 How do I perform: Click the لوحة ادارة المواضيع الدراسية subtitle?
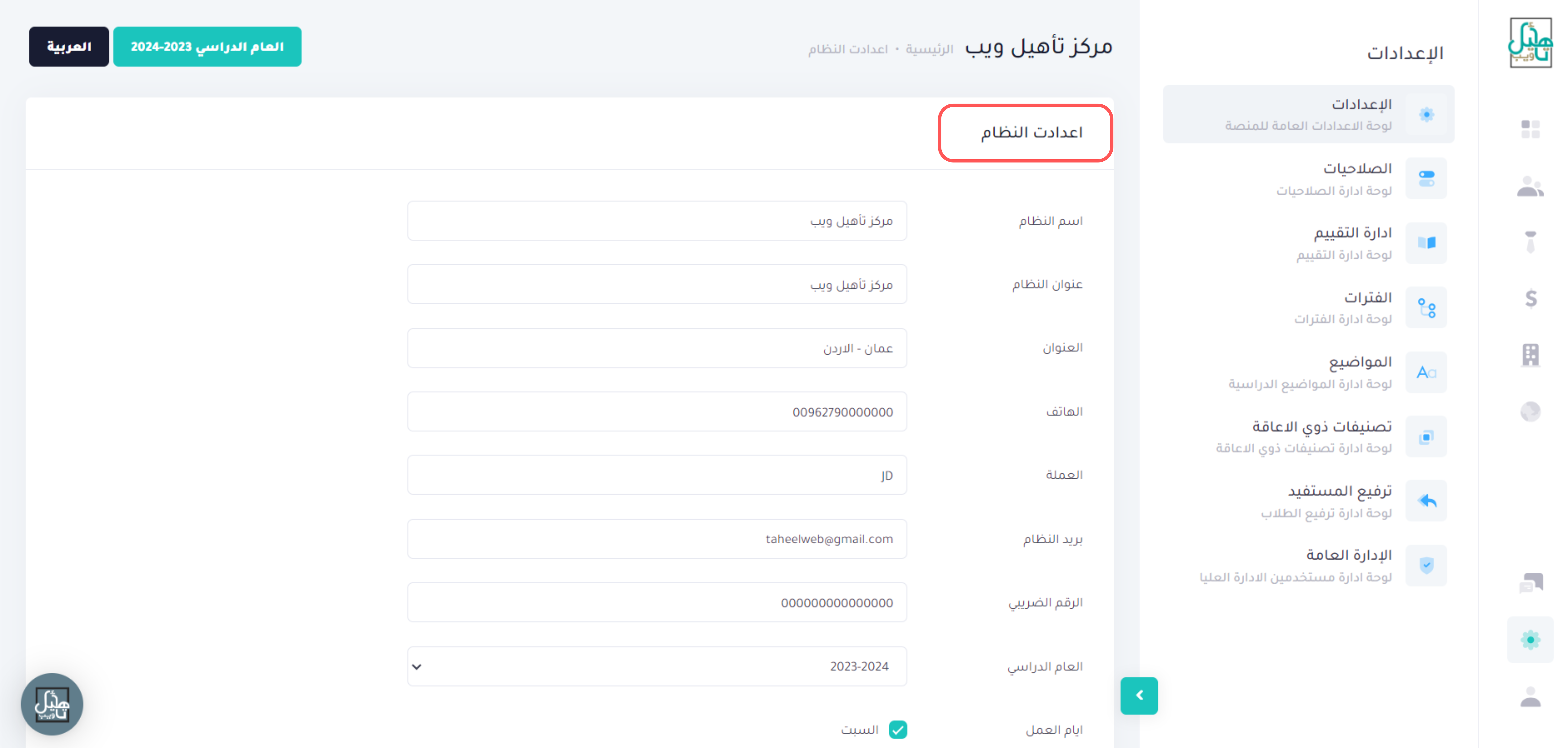coord(1310,384)
